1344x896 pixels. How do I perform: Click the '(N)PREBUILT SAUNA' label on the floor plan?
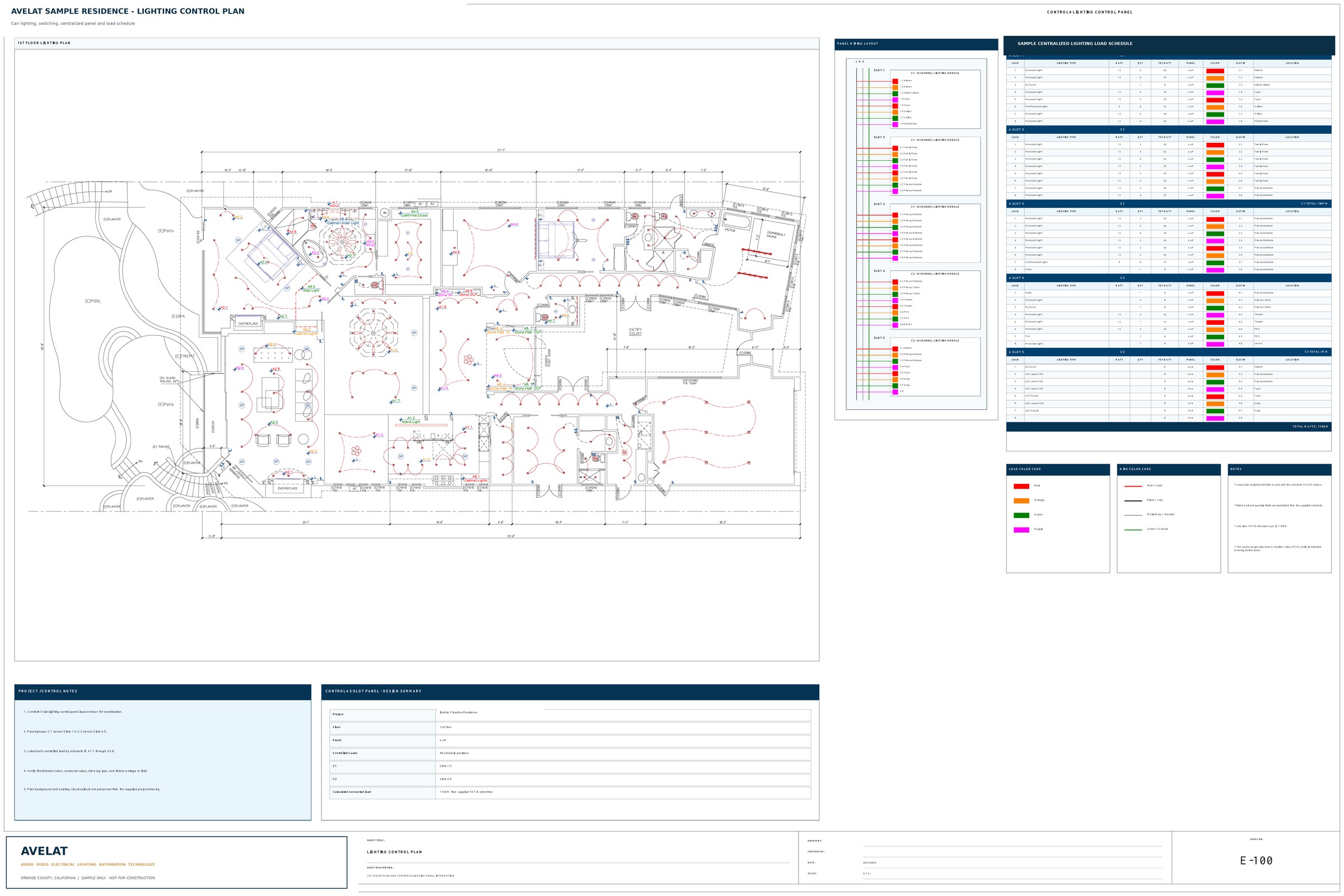pos(776,234)
